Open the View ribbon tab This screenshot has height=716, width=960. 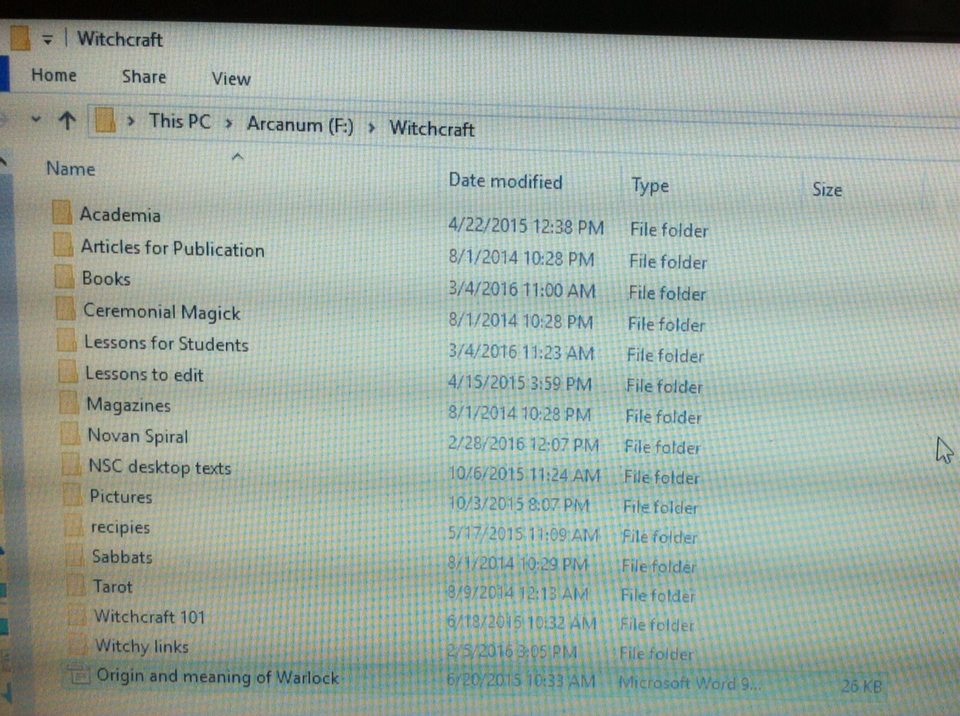click(231, 79)
